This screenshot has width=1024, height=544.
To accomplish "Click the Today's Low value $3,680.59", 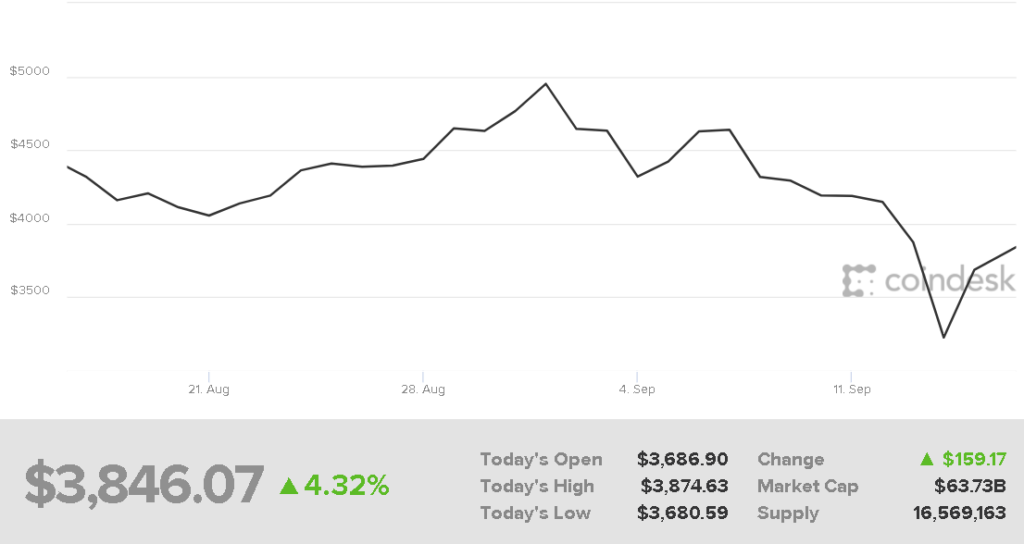I will coord(683,514).
